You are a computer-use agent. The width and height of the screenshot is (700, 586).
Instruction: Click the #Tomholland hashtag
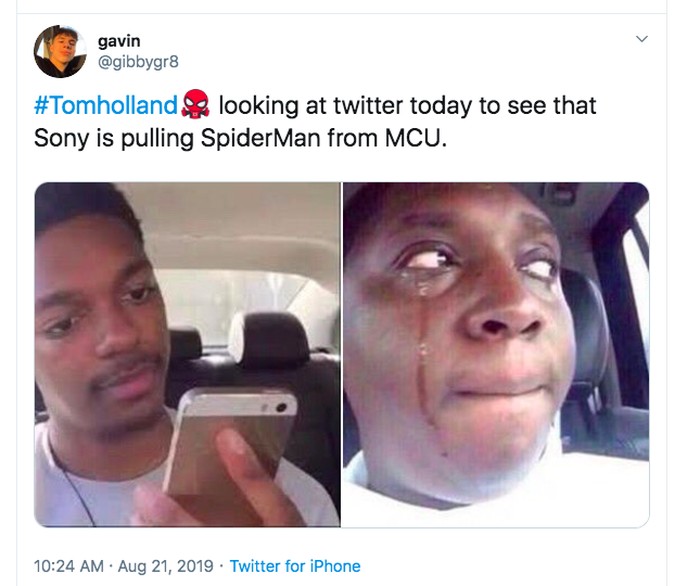[106, 105]
